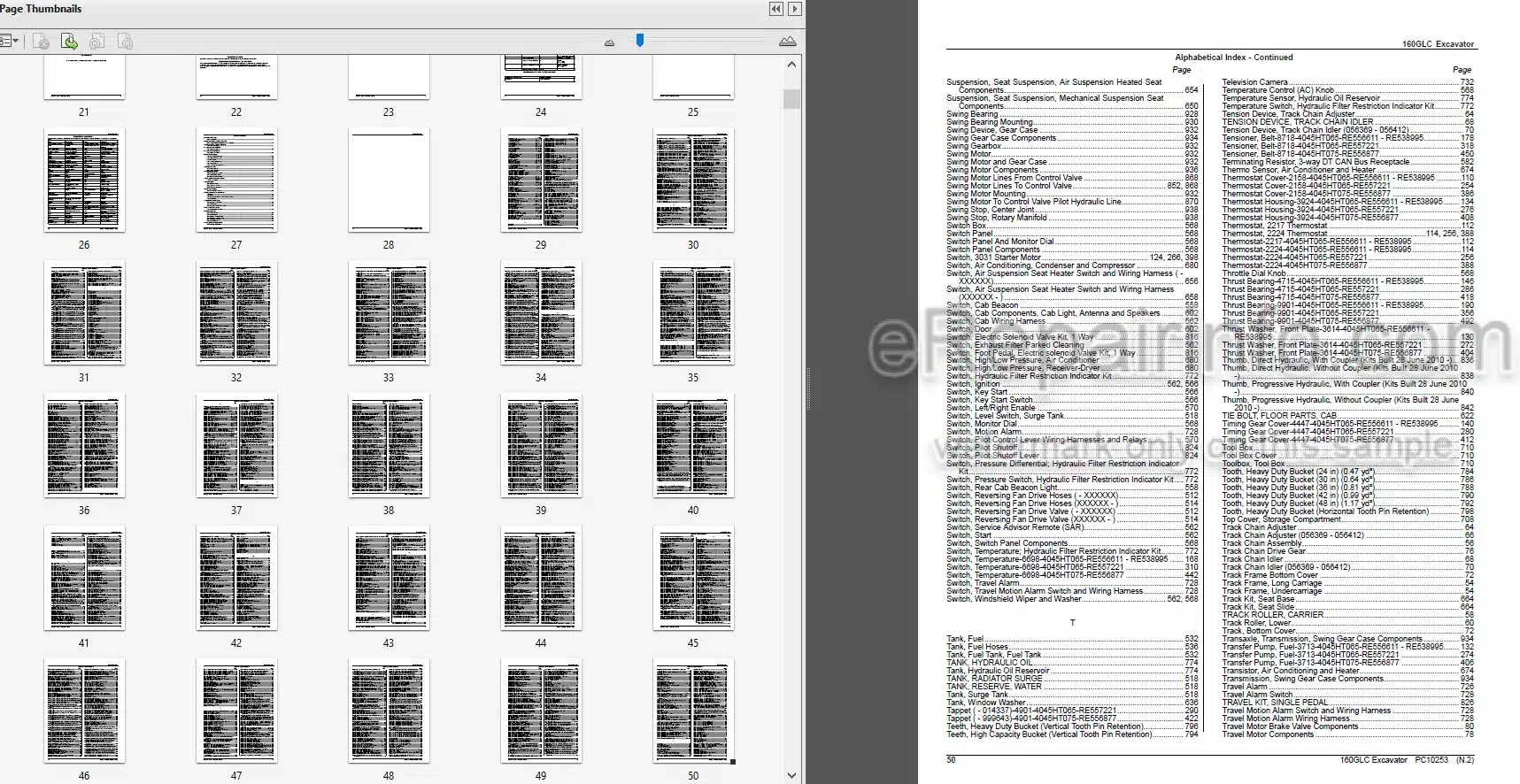
Task: Select page 38 thumbnail
Action: click(389, 446)
